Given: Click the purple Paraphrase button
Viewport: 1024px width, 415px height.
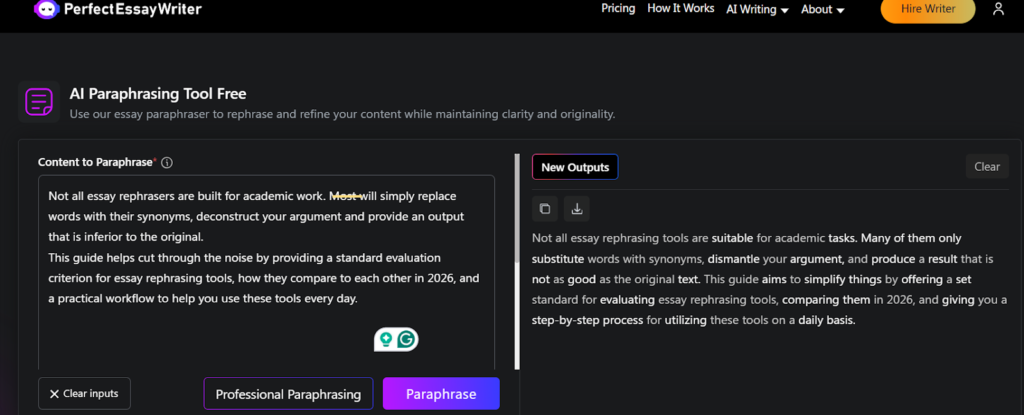Looking at the screenshot, I should [441, 394].
